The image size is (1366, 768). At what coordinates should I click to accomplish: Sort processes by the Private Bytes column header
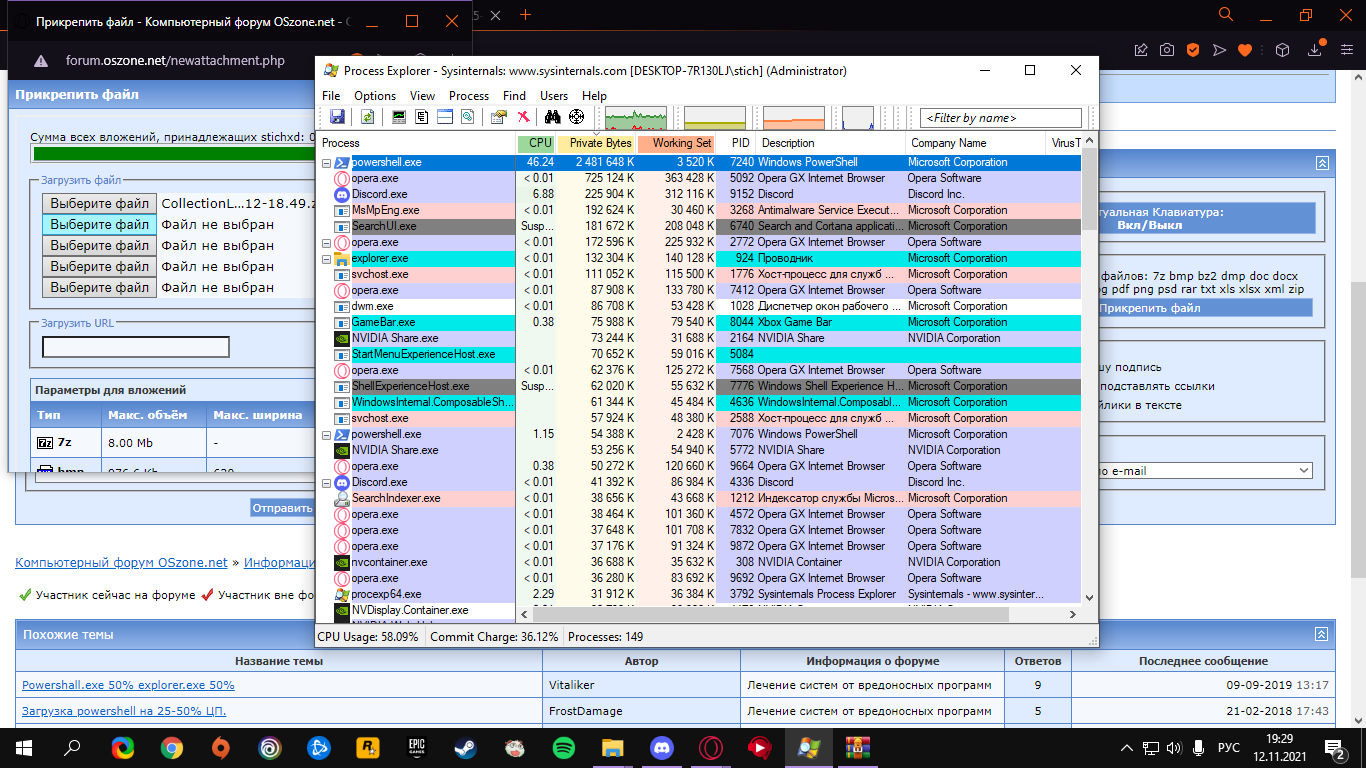pos(596,143)
